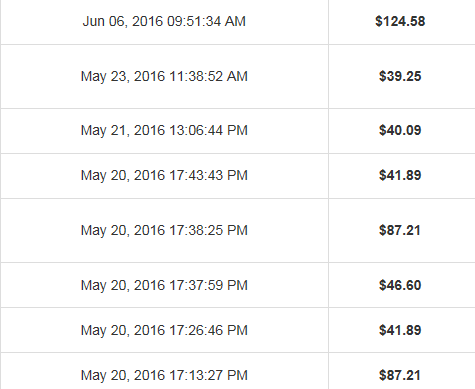Click $87.21 in the 17:38:25 PM row
Viewport: 475px width, 389px height.
pyautogui.click(x=400, y=230)
